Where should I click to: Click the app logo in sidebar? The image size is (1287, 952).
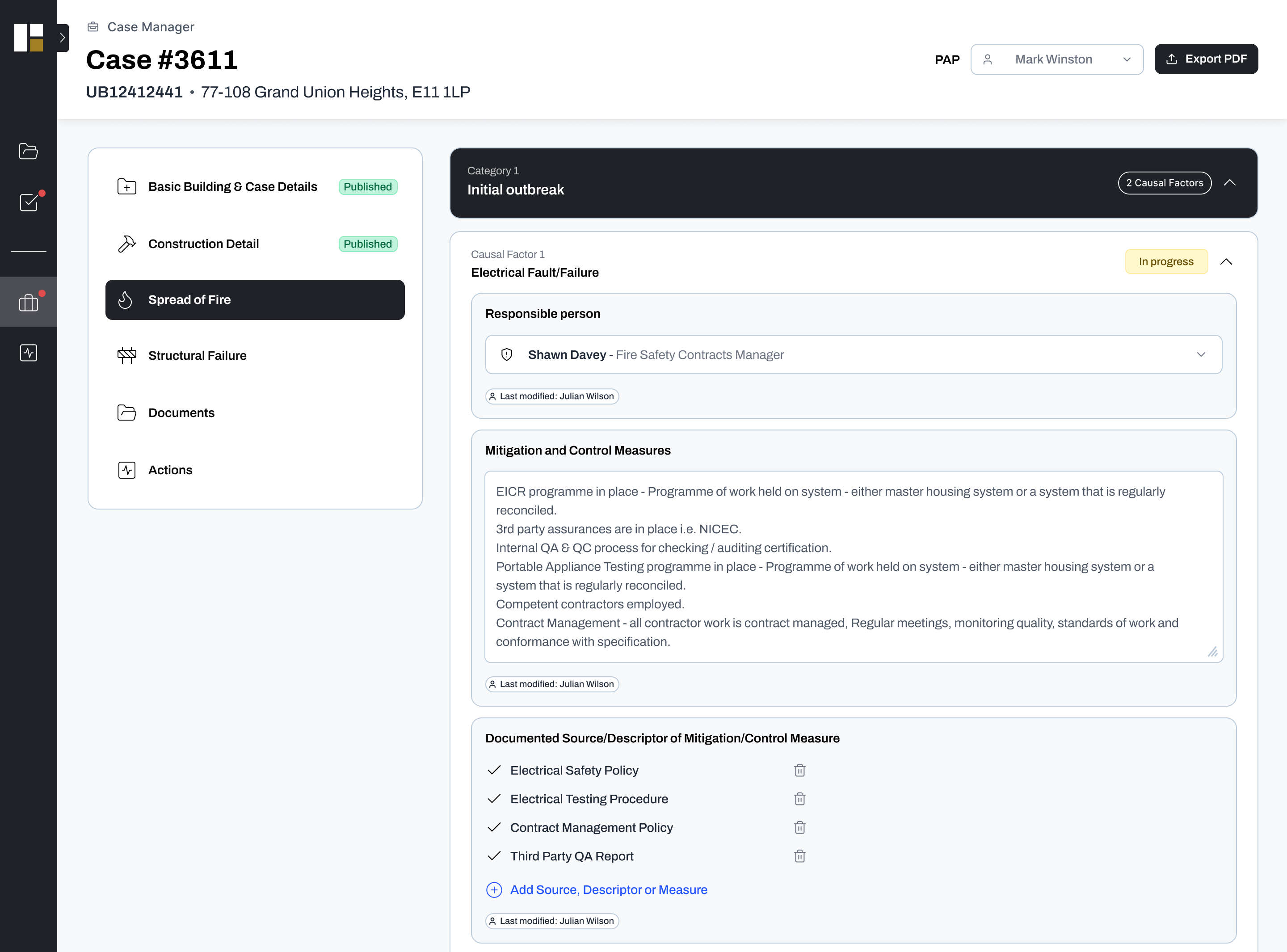click(28, 38)
